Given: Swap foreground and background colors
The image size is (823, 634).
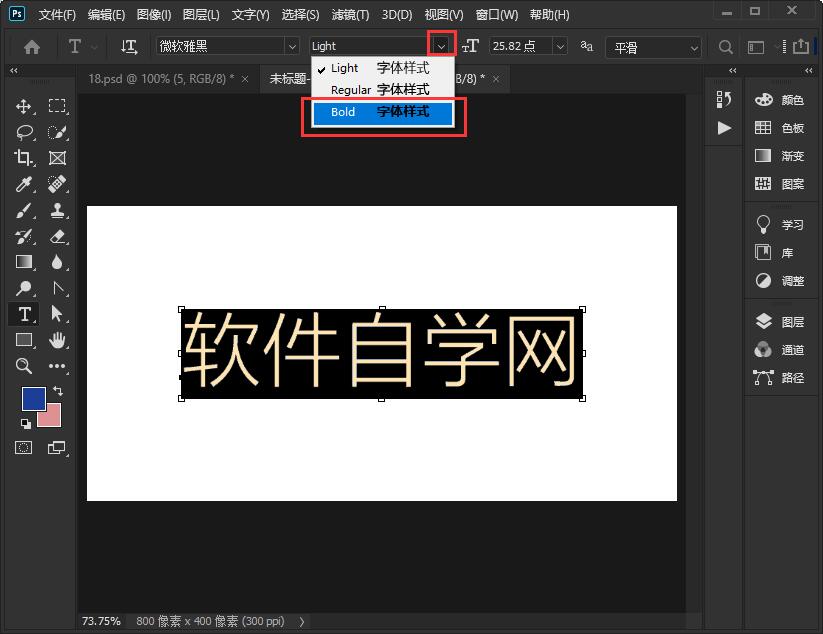Looking at the screenshot, I should coord(58,391).
